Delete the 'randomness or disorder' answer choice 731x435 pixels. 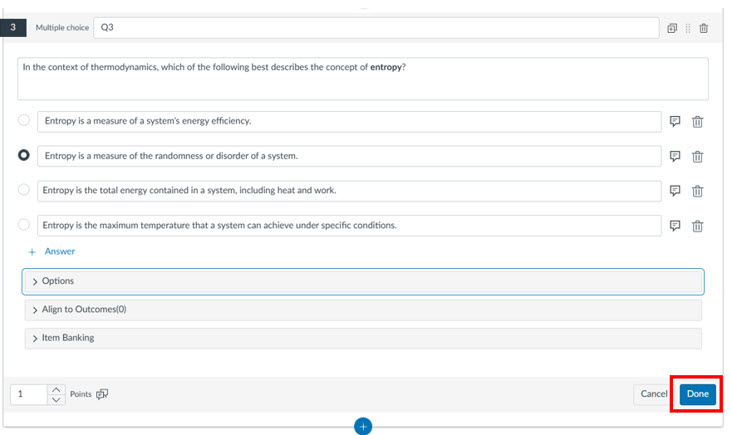(697, 157)
